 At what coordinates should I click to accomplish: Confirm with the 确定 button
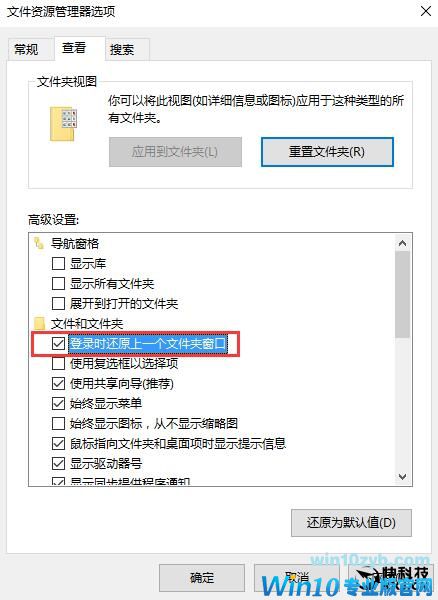(x=202, y=577)
